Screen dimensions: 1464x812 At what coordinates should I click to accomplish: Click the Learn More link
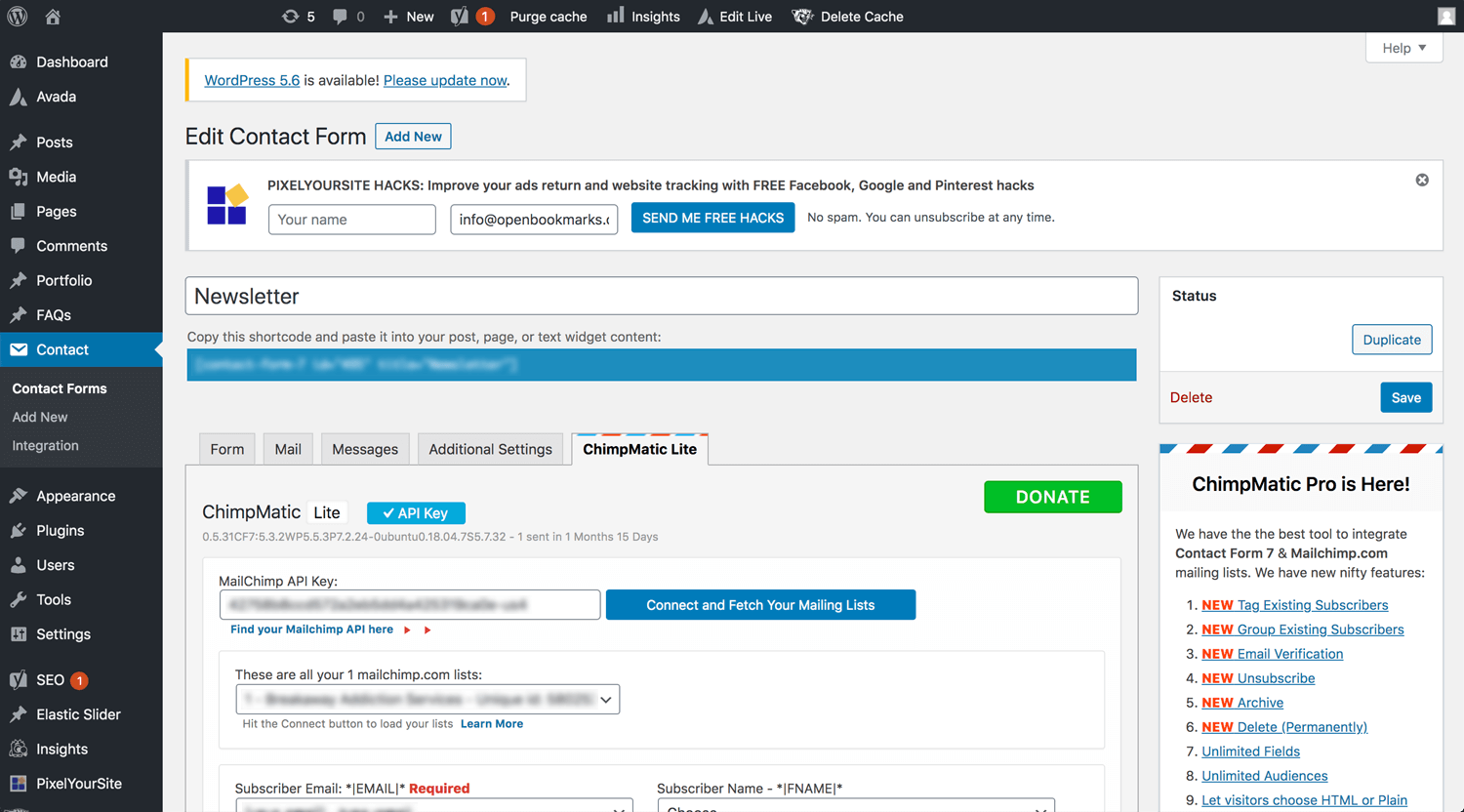point(492,724)
